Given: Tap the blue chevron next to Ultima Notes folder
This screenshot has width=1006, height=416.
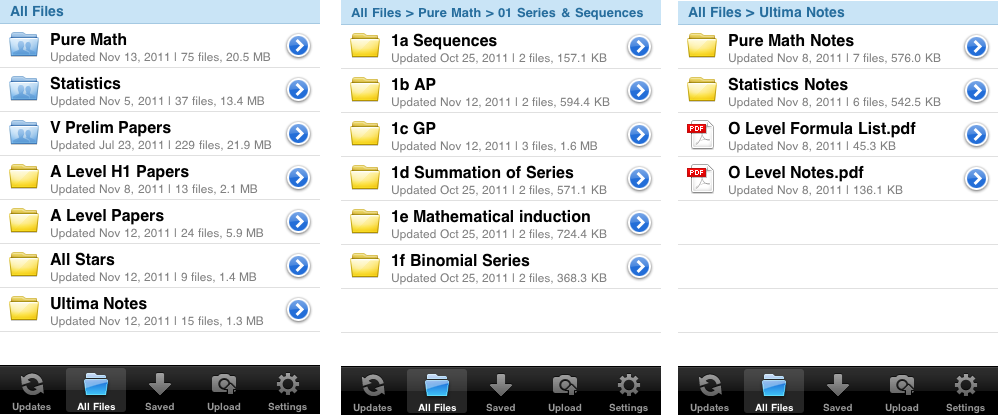Looking at the screenshot, I should coord(297,310).
